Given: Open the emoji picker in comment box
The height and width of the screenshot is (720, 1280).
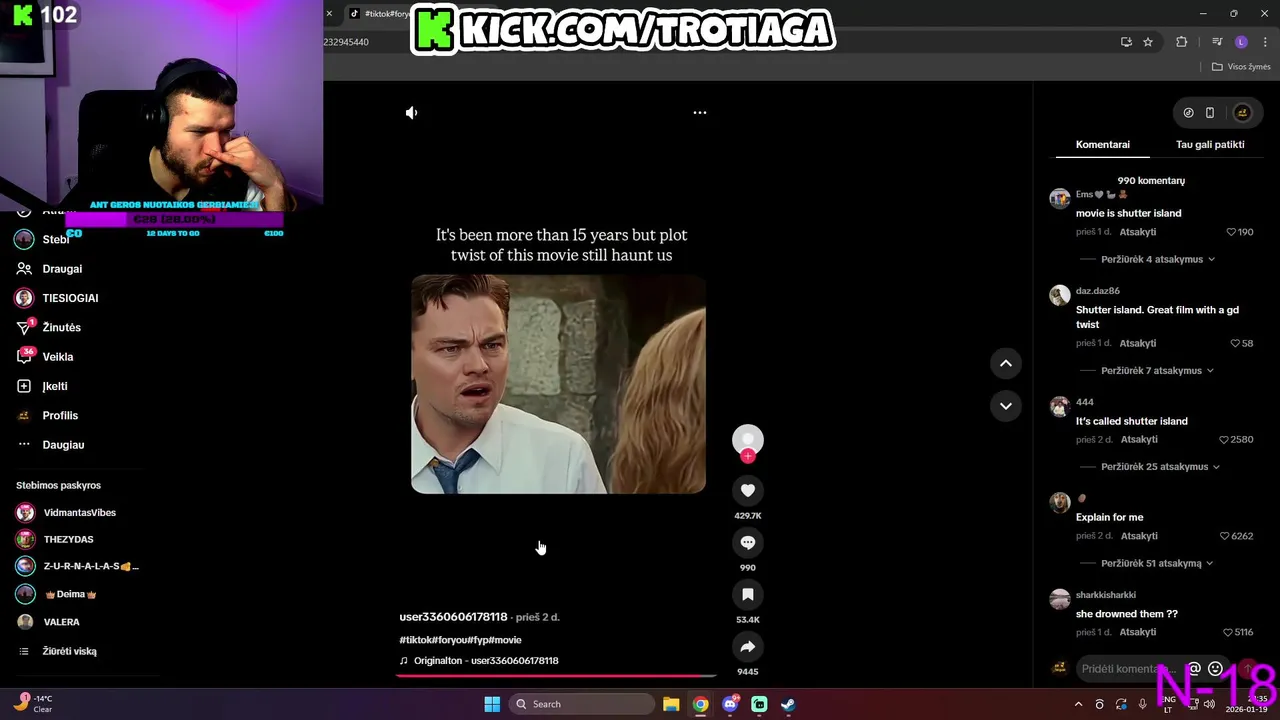Looking at the screenshot, I should point(1215,669).
